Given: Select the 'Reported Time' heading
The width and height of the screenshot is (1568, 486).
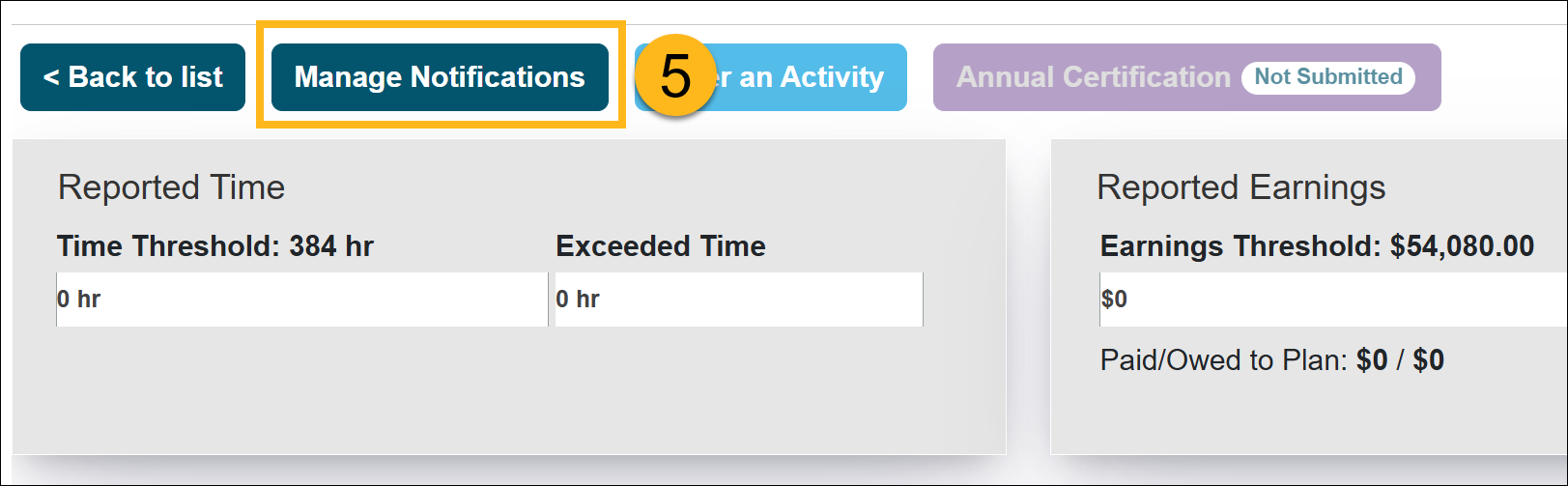Looking at the screenshot, I should [x=171, y=187].
